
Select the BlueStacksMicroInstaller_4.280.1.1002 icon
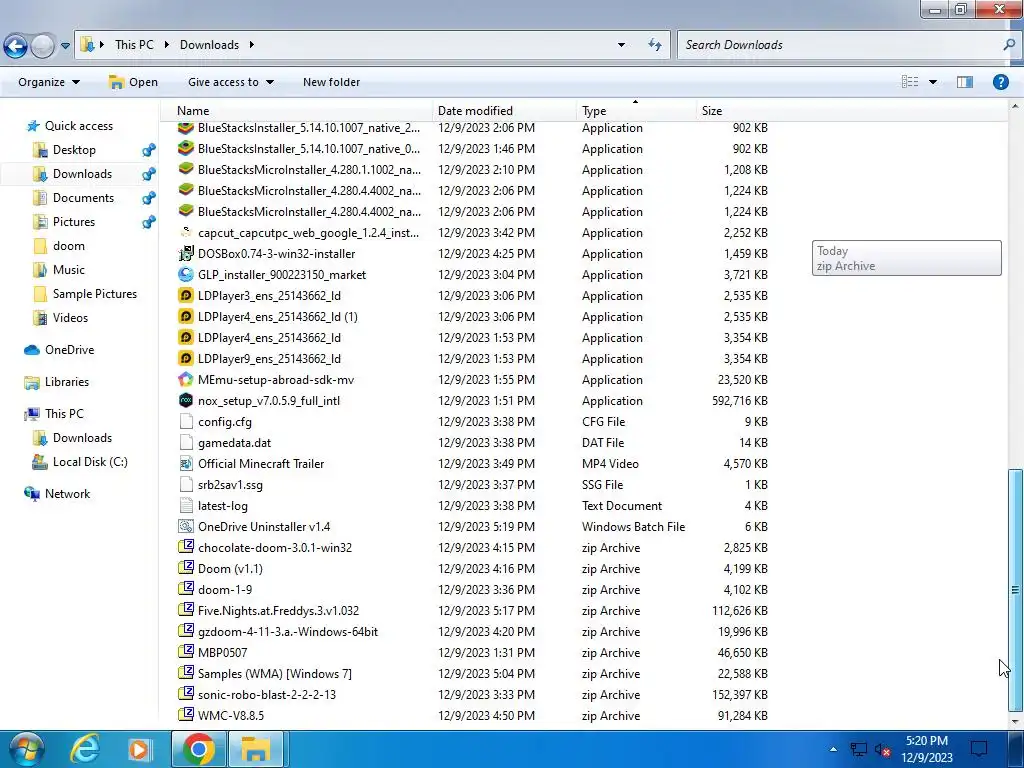tap(186, 169)
